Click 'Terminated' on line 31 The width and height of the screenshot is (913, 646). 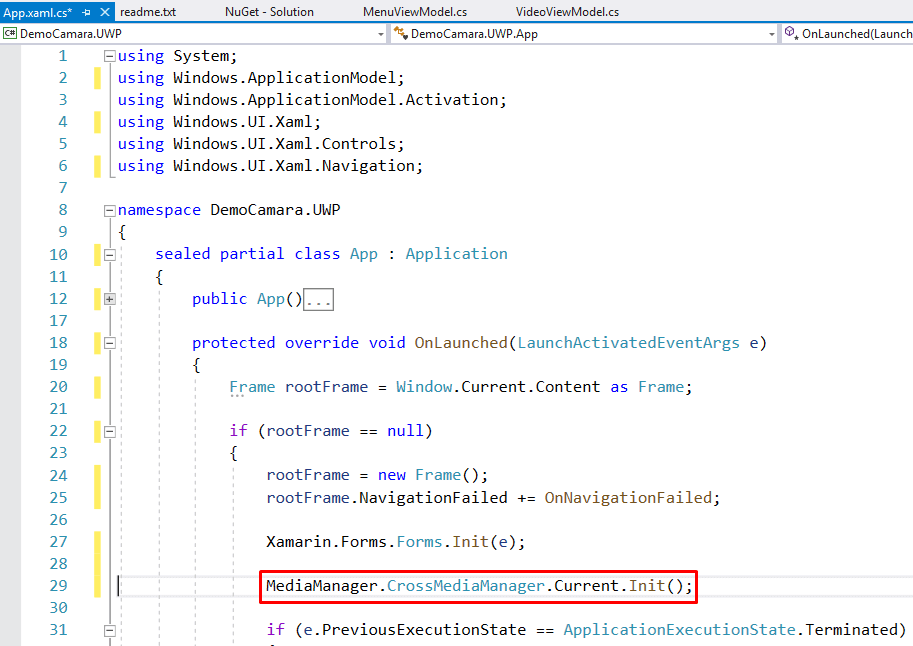852,630
